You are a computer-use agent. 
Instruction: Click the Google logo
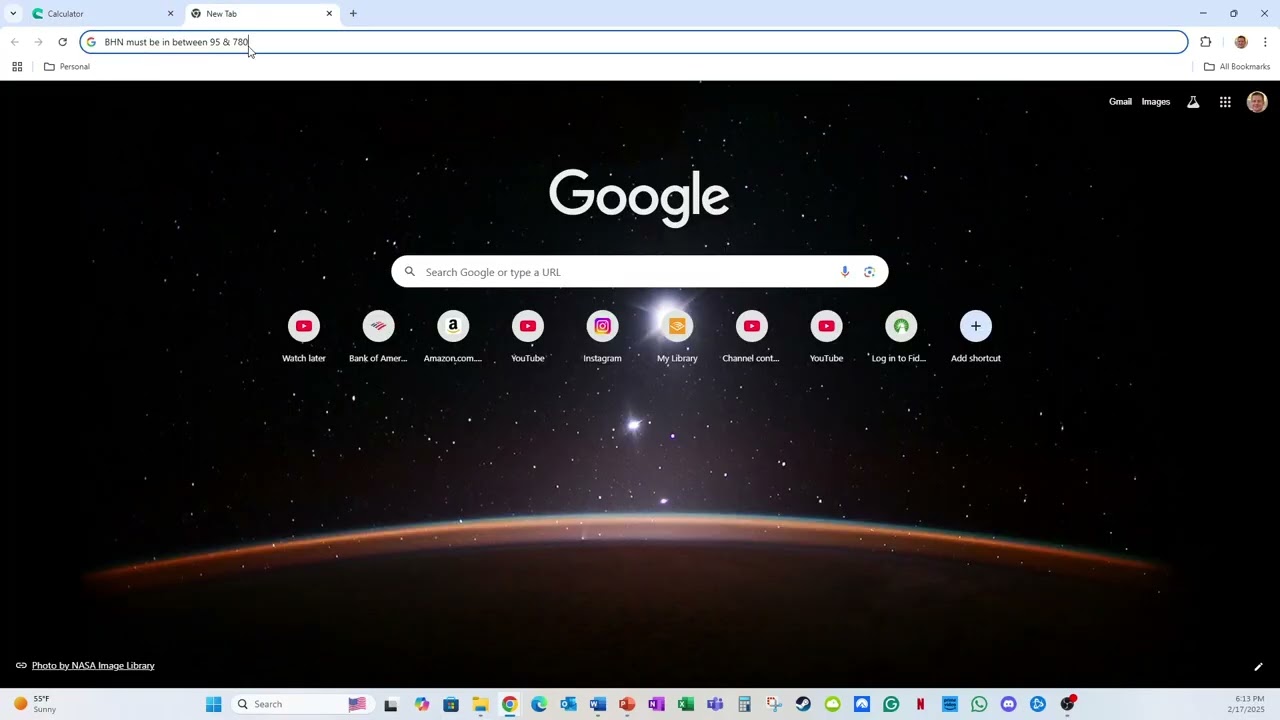click(x=639, y=197)
